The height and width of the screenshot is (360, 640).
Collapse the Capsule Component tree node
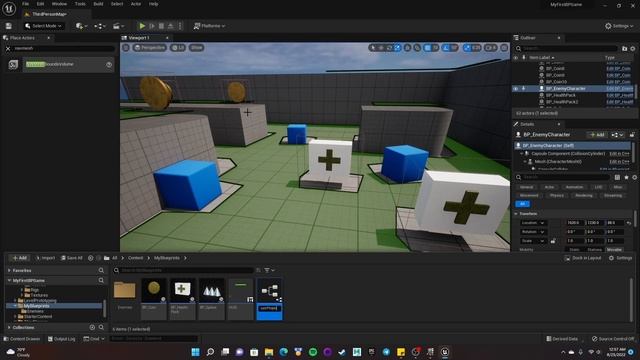tap(521, 154)
